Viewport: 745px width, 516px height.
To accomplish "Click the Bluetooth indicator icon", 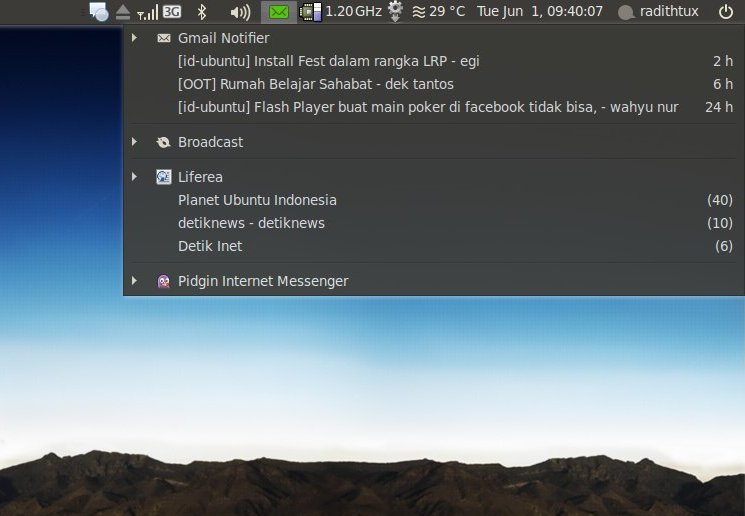I will pyautogui.click(x=202, y=12).
